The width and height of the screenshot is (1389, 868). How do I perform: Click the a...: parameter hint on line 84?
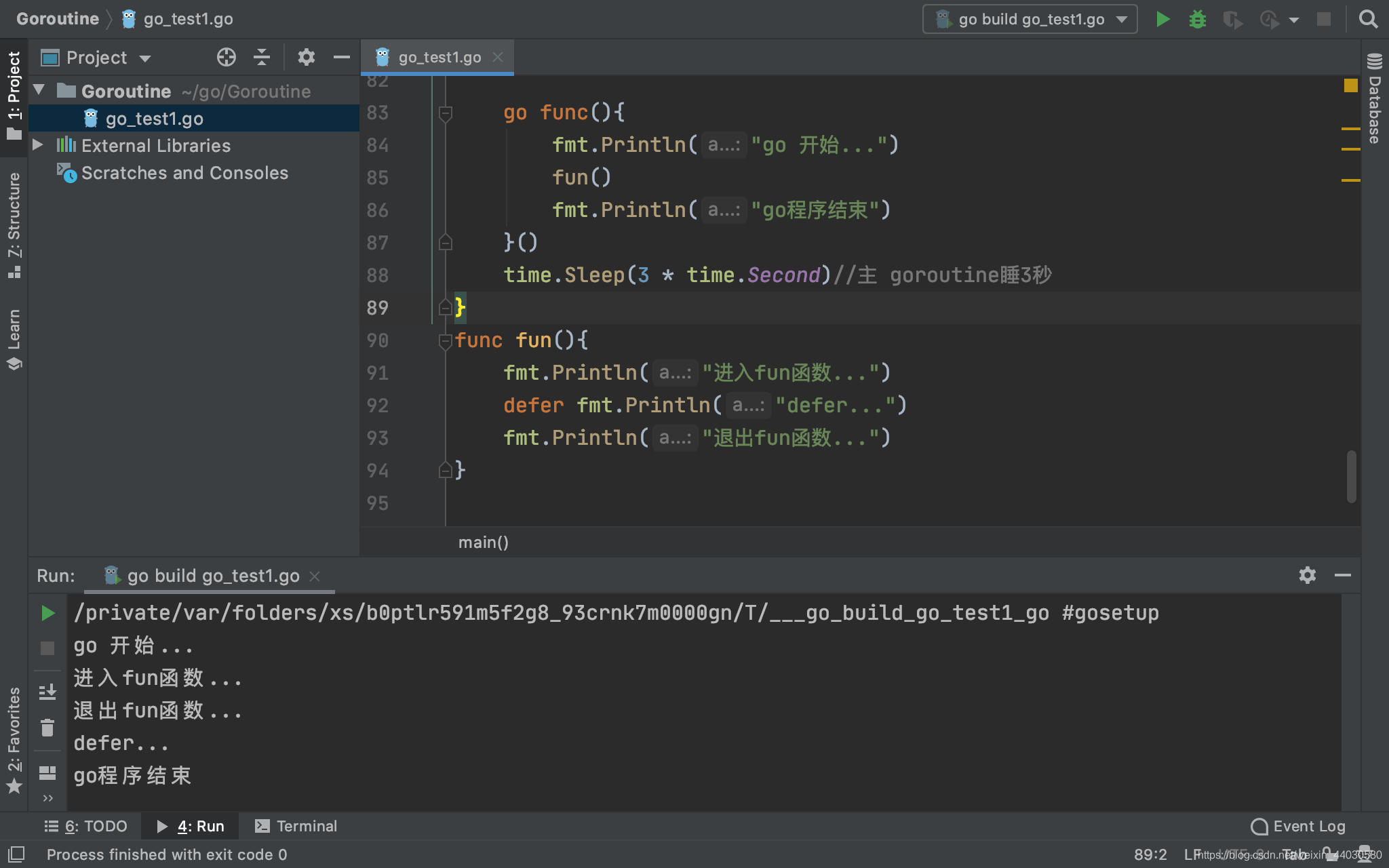(724, 145)
